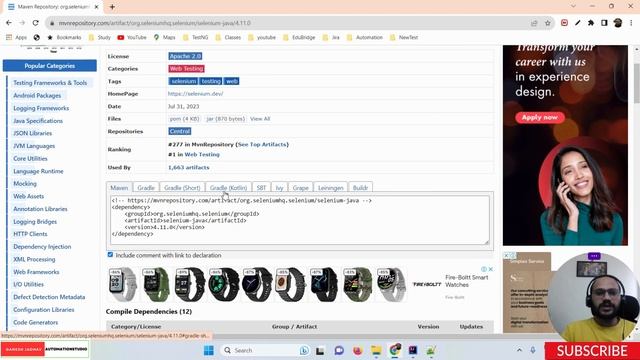
Task: Click View All files link
Action: click(x=260, y=119)
